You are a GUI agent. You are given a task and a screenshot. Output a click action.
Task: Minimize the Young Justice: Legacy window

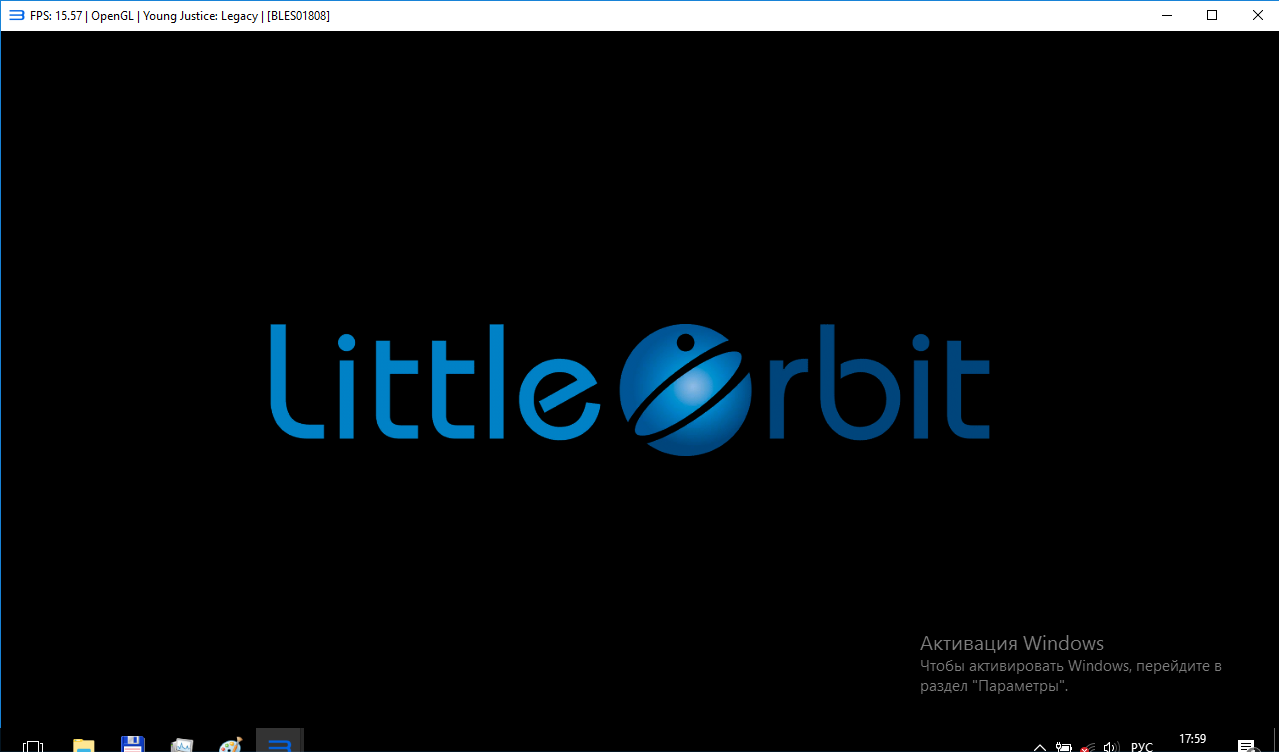point(1166,15)
